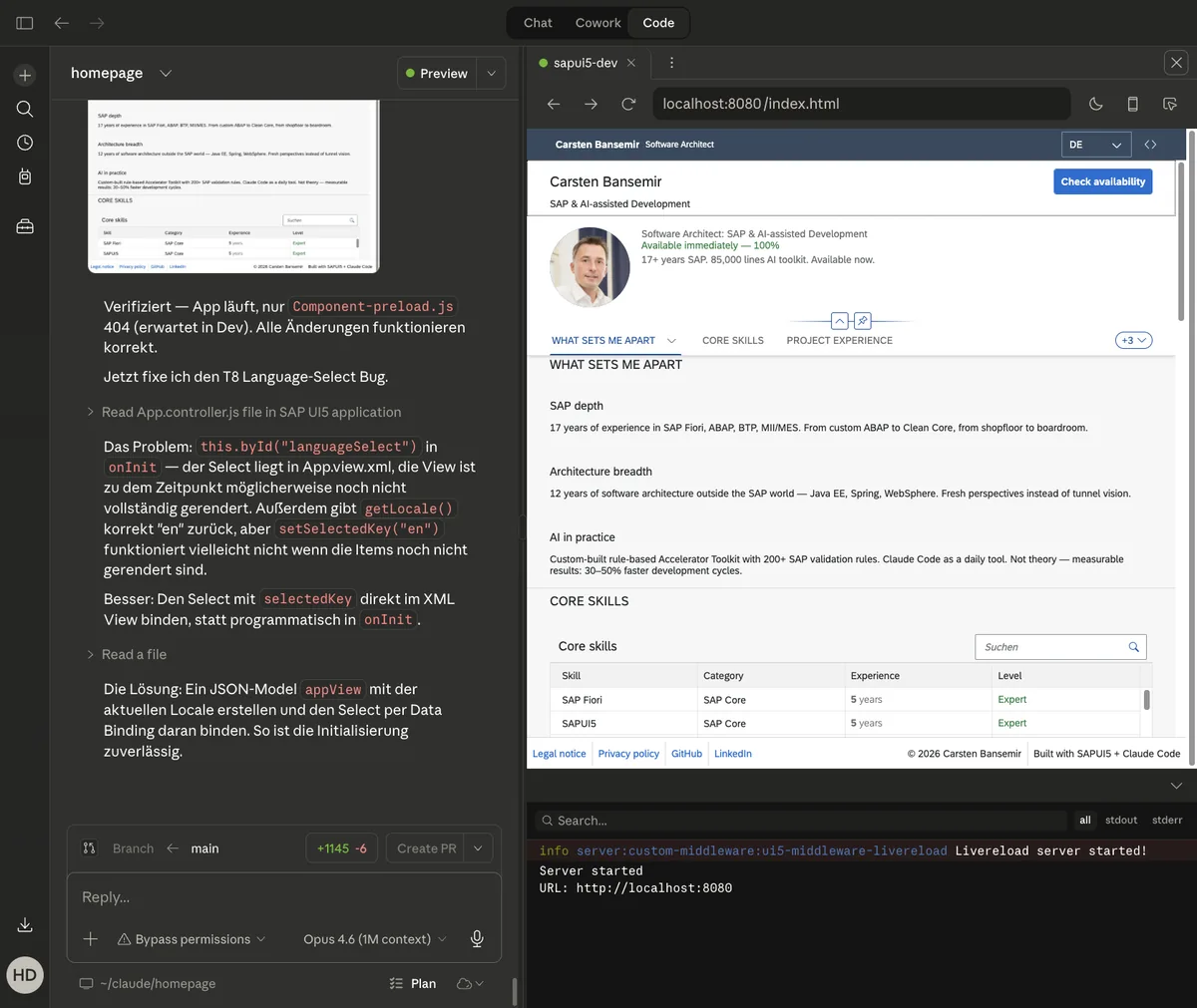This screenshot has width=1197, height=1008.
Task: Open search from the sidebar magnifier icon
Action: [x=25, y=109]
